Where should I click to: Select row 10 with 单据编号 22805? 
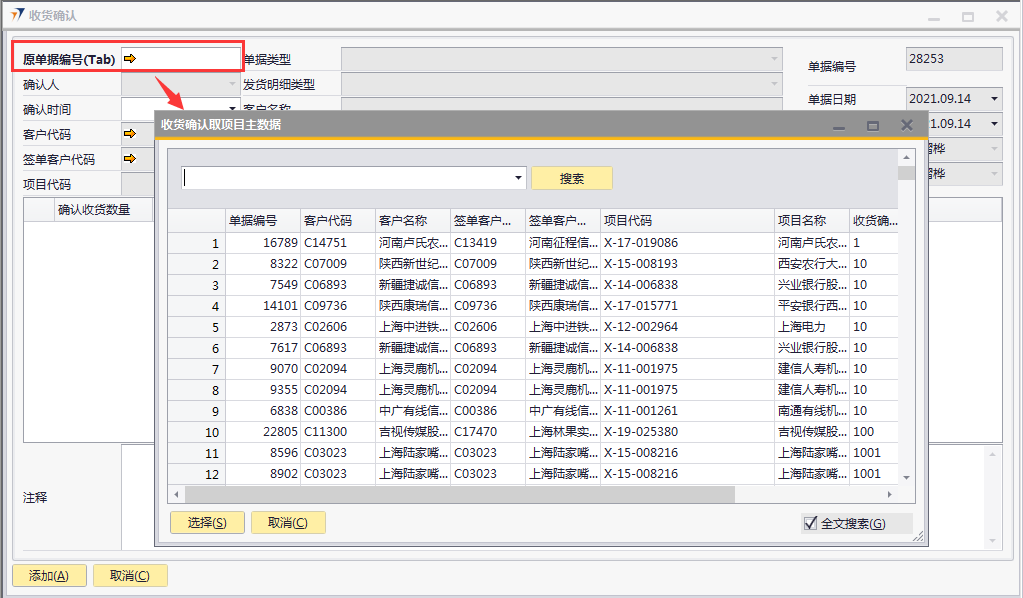pyautogui.click(x=262, y=432)
